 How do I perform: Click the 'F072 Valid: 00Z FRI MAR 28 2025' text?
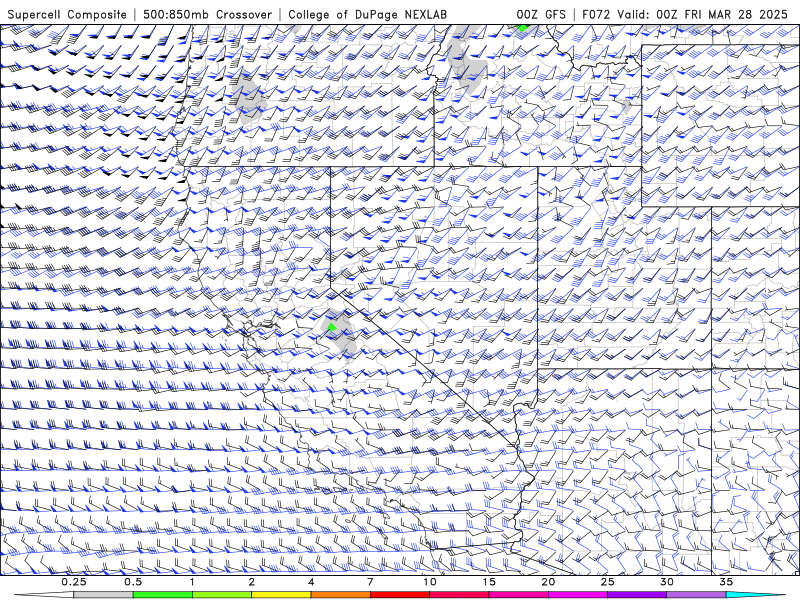(x=685, y=14)
